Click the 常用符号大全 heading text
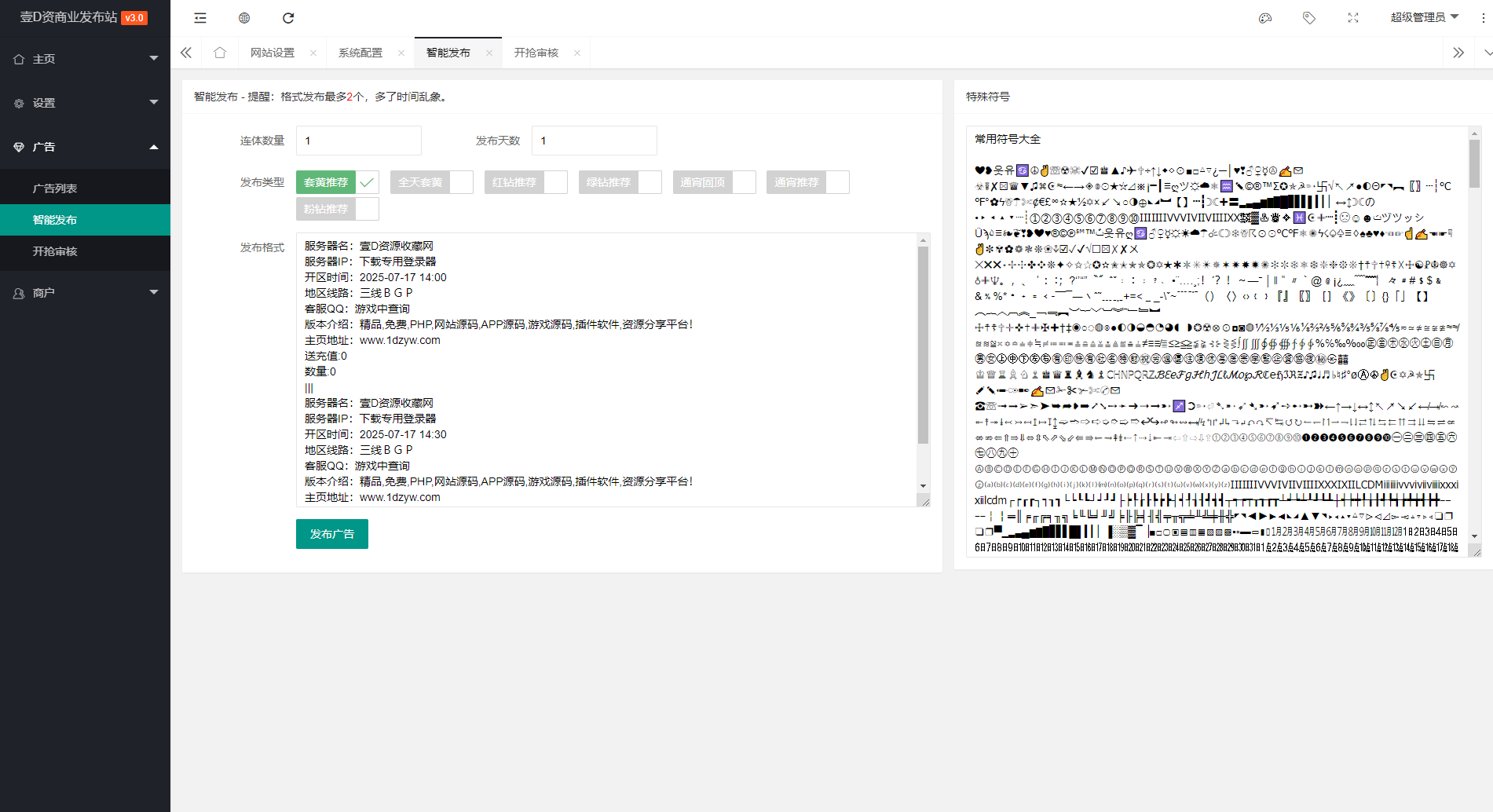Image resolution: width=1493 pixels, height=812 pixels. tap(1008, 139)
